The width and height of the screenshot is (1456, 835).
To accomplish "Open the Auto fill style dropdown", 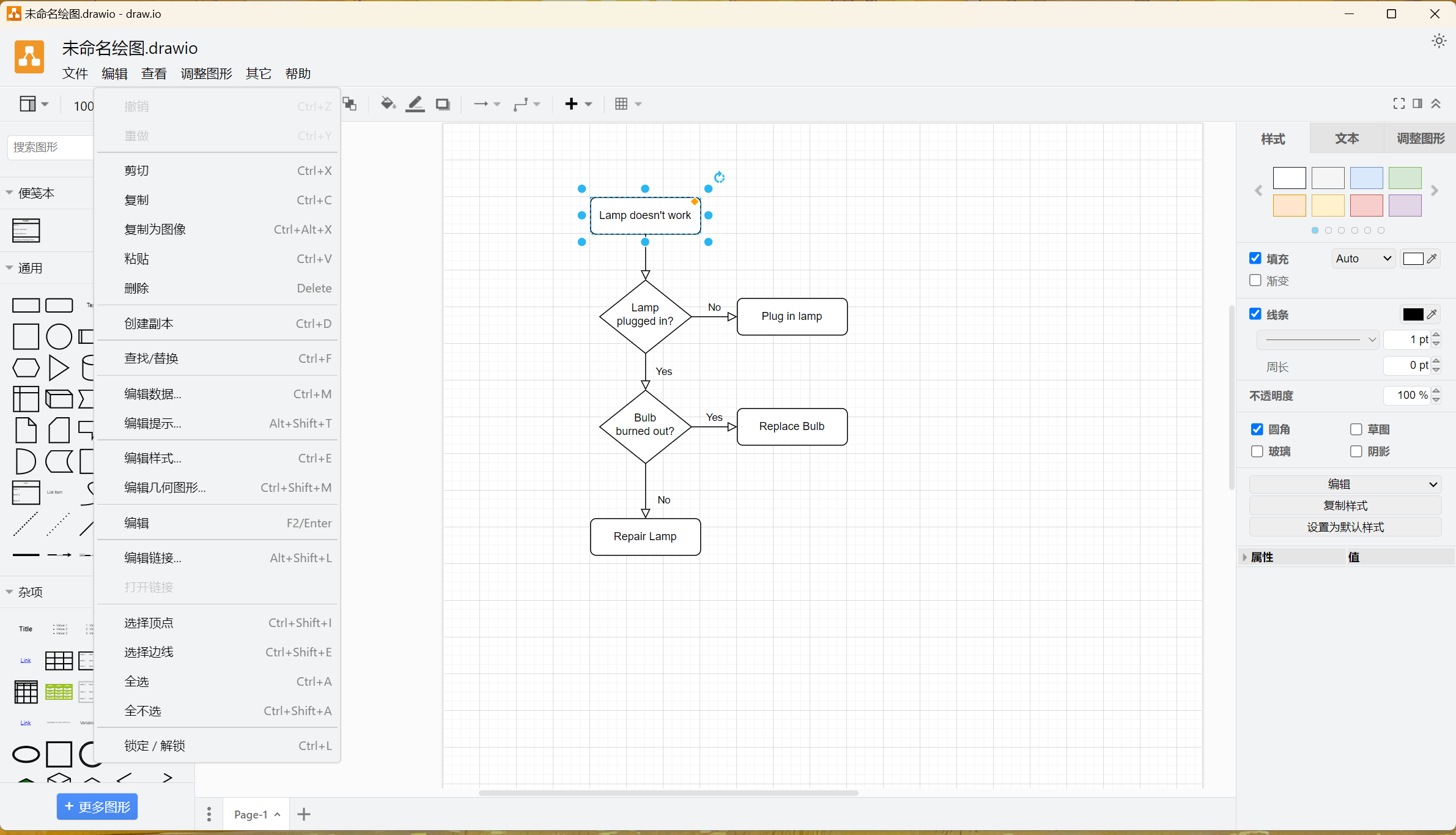I will (1363, 259).
